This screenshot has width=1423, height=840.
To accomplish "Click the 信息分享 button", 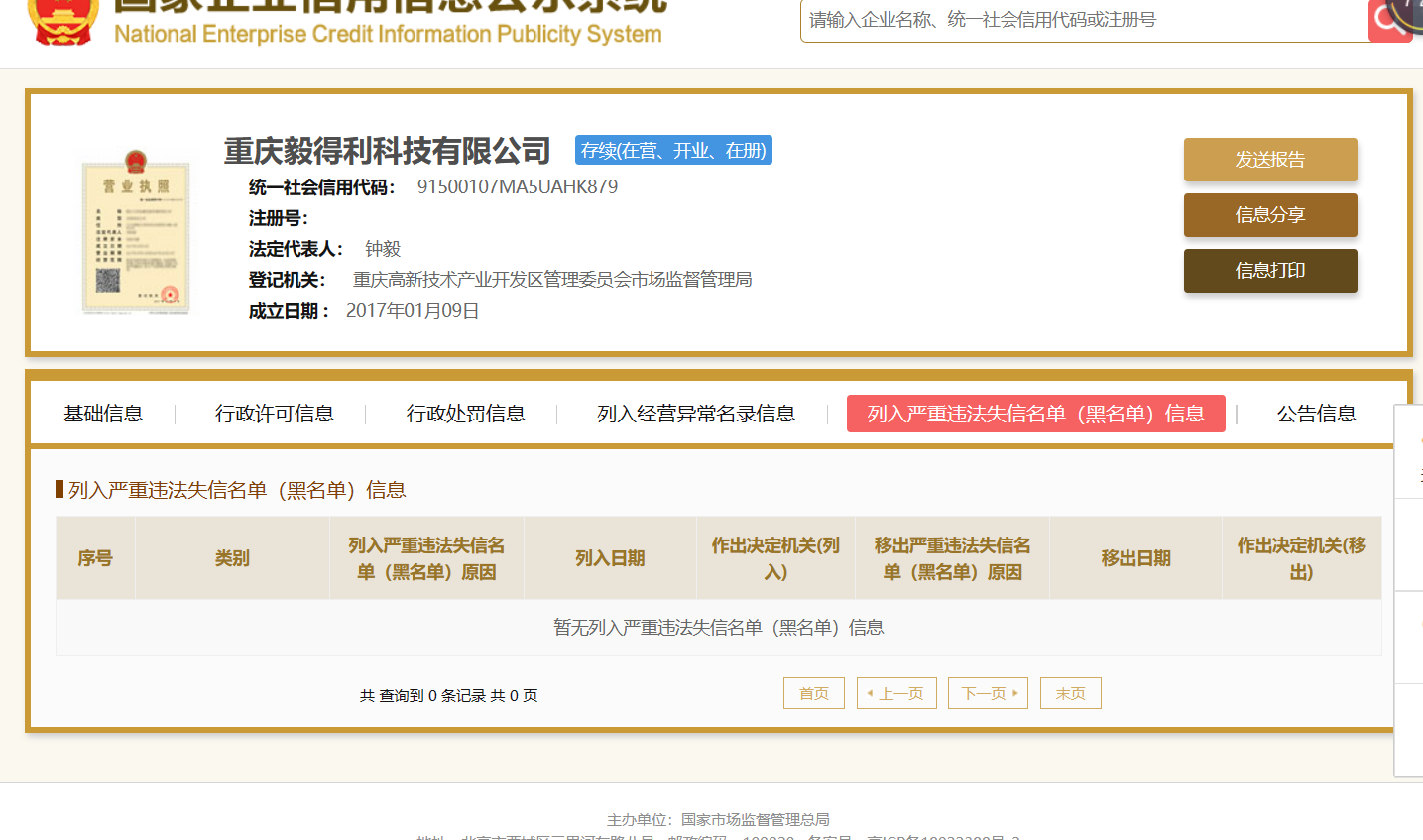I will pos(1270,215).
